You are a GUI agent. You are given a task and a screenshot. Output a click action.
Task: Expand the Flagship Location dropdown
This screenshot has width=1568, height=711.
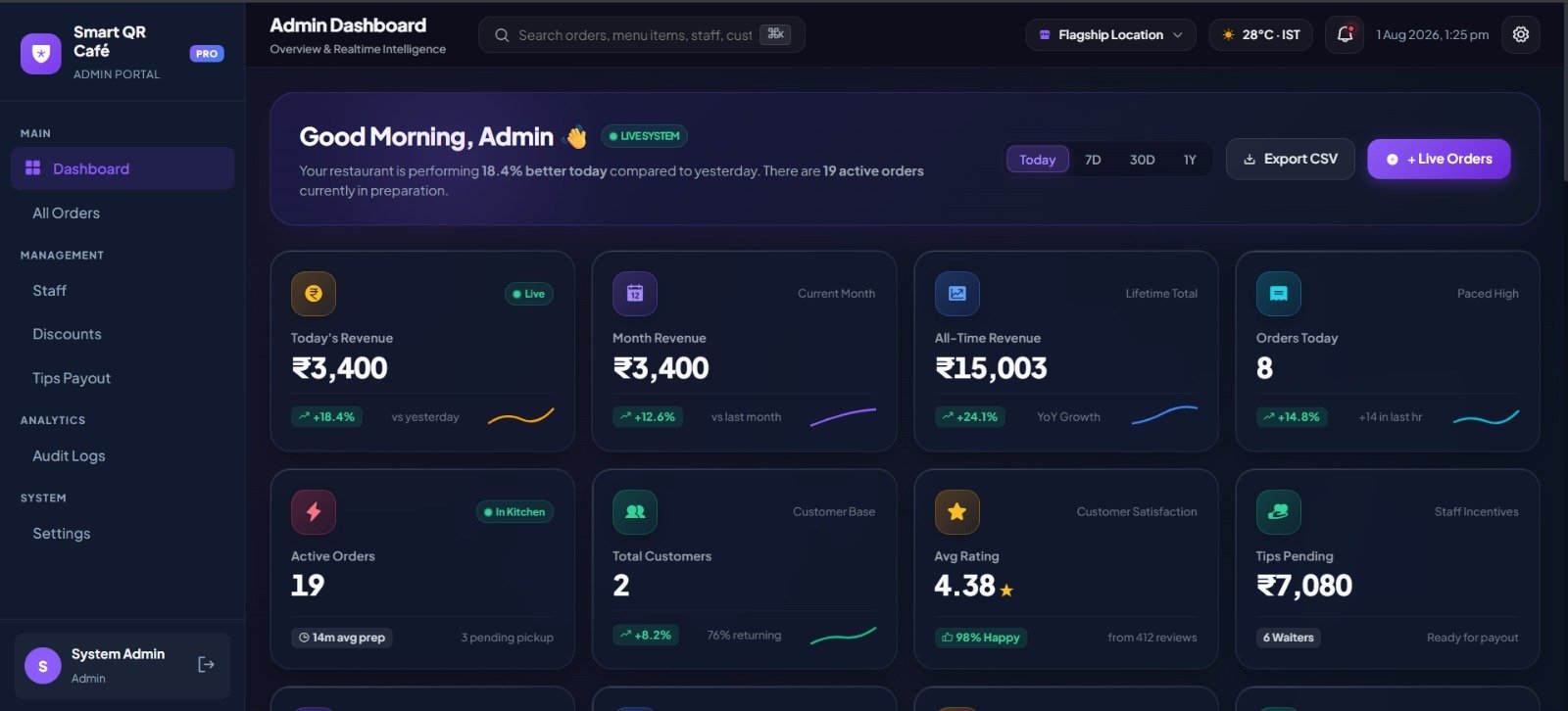[x=1110, y=34]
